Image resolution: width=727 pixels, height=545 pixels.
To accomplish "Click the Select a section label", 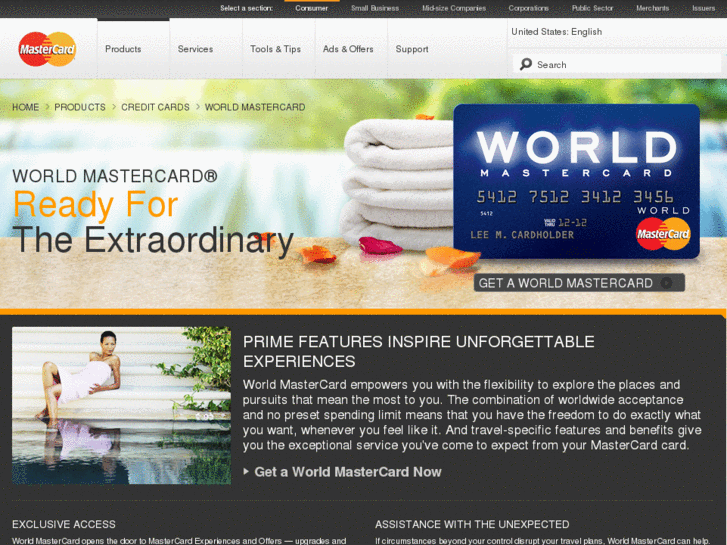I will 246,8.
